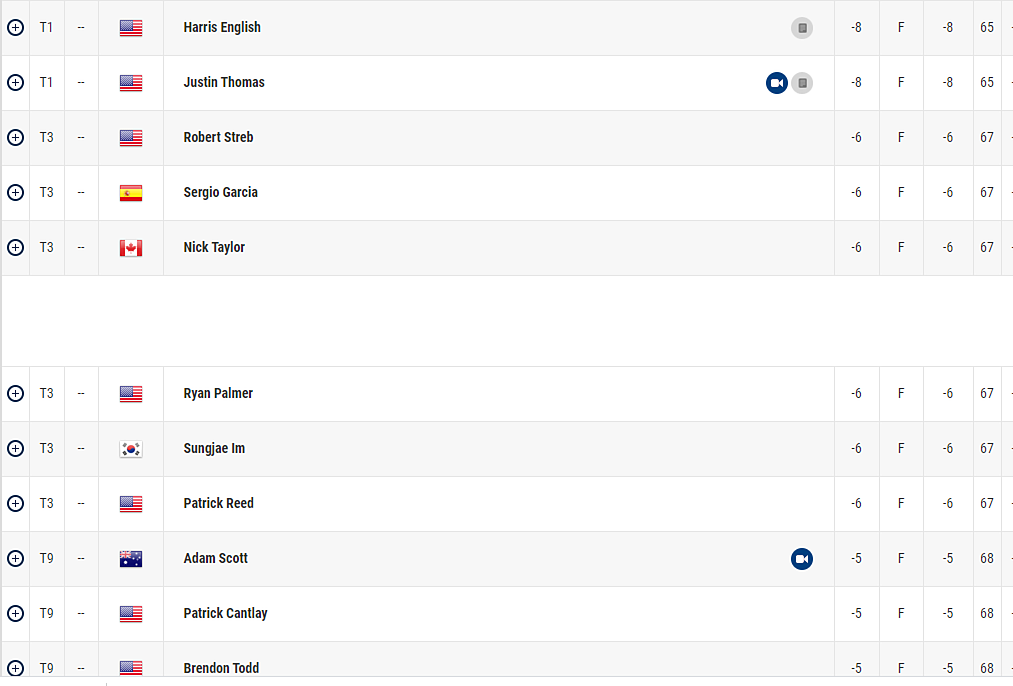1013x686 pixels.
Task: Expand Harris English row details
Action: (15, 28)
